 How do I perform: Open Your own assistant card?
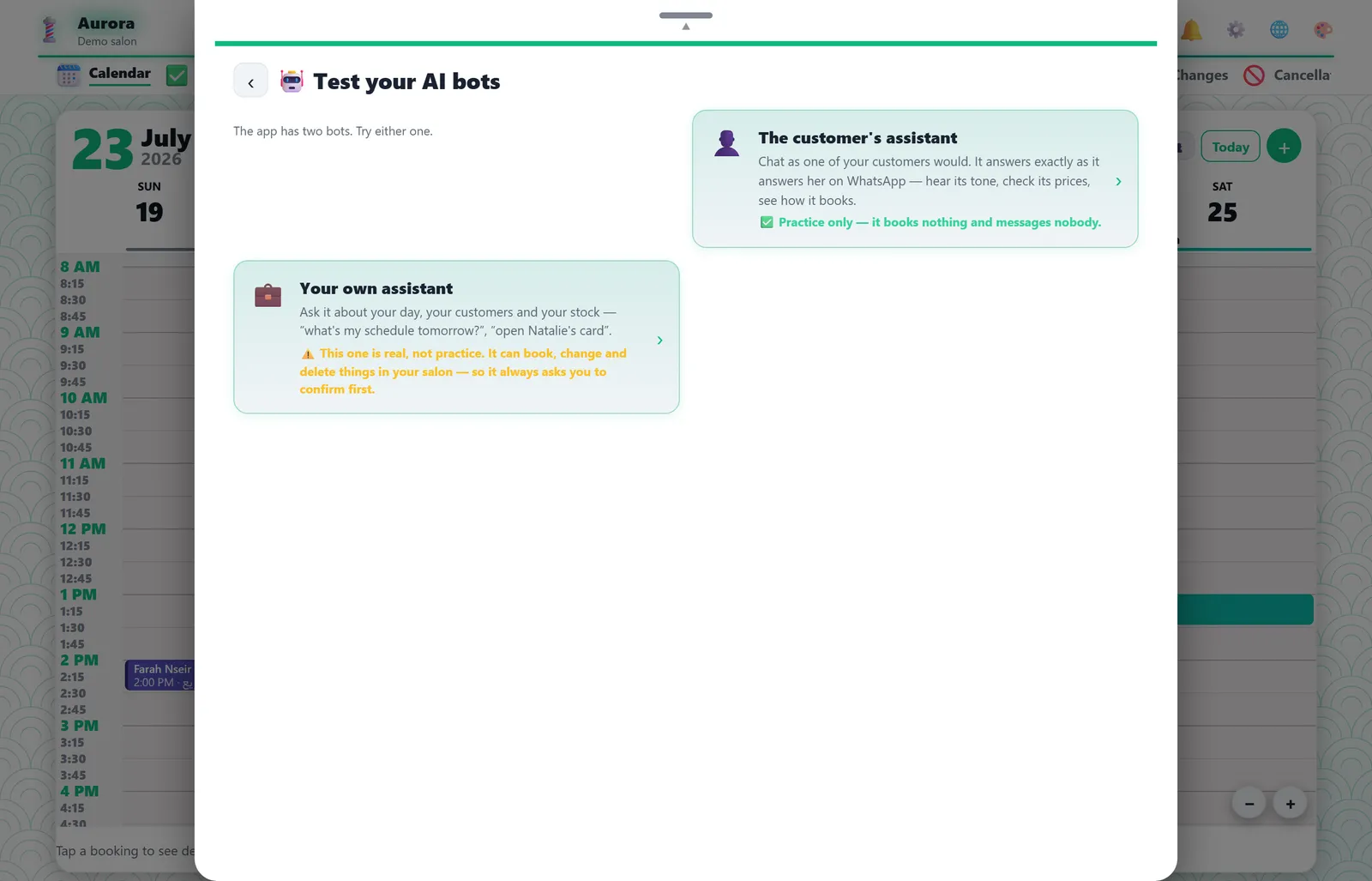point(456,337)
